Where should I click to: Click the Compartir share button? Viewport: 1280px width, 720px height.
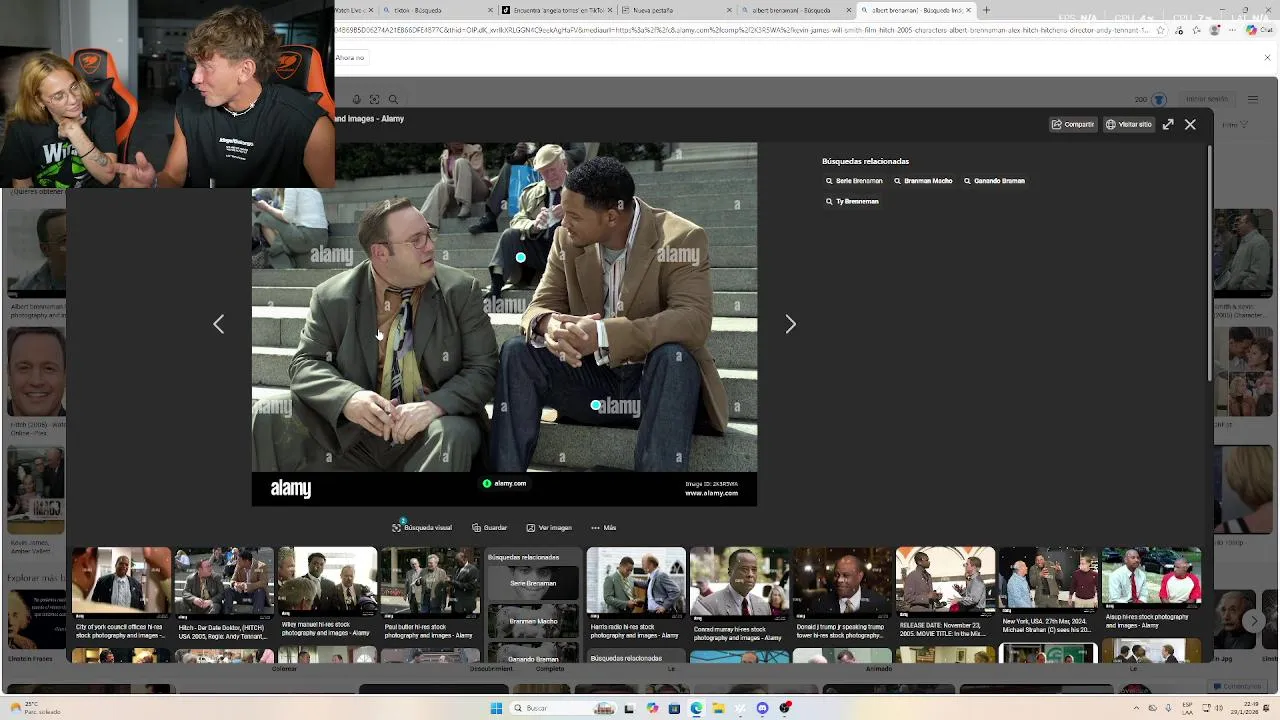pos(1073,124)
